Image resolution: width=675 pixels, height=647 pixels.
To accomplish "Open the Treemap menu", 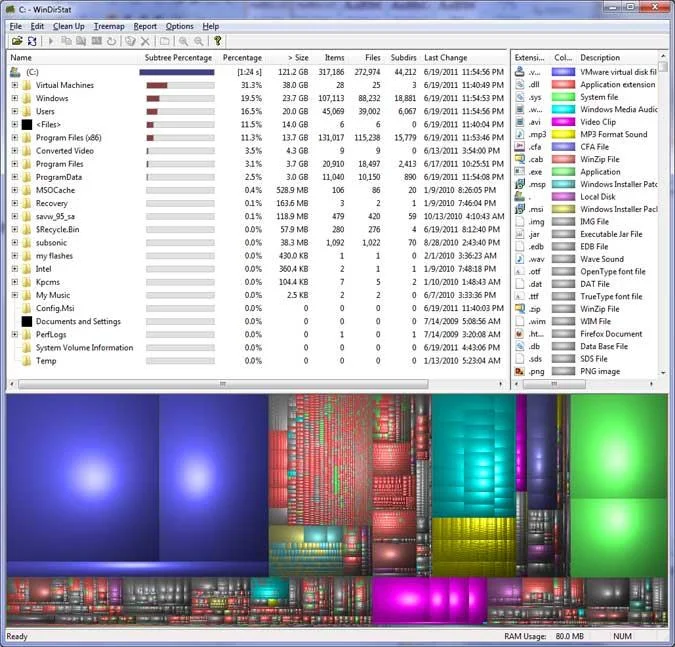I will [109, 26].
